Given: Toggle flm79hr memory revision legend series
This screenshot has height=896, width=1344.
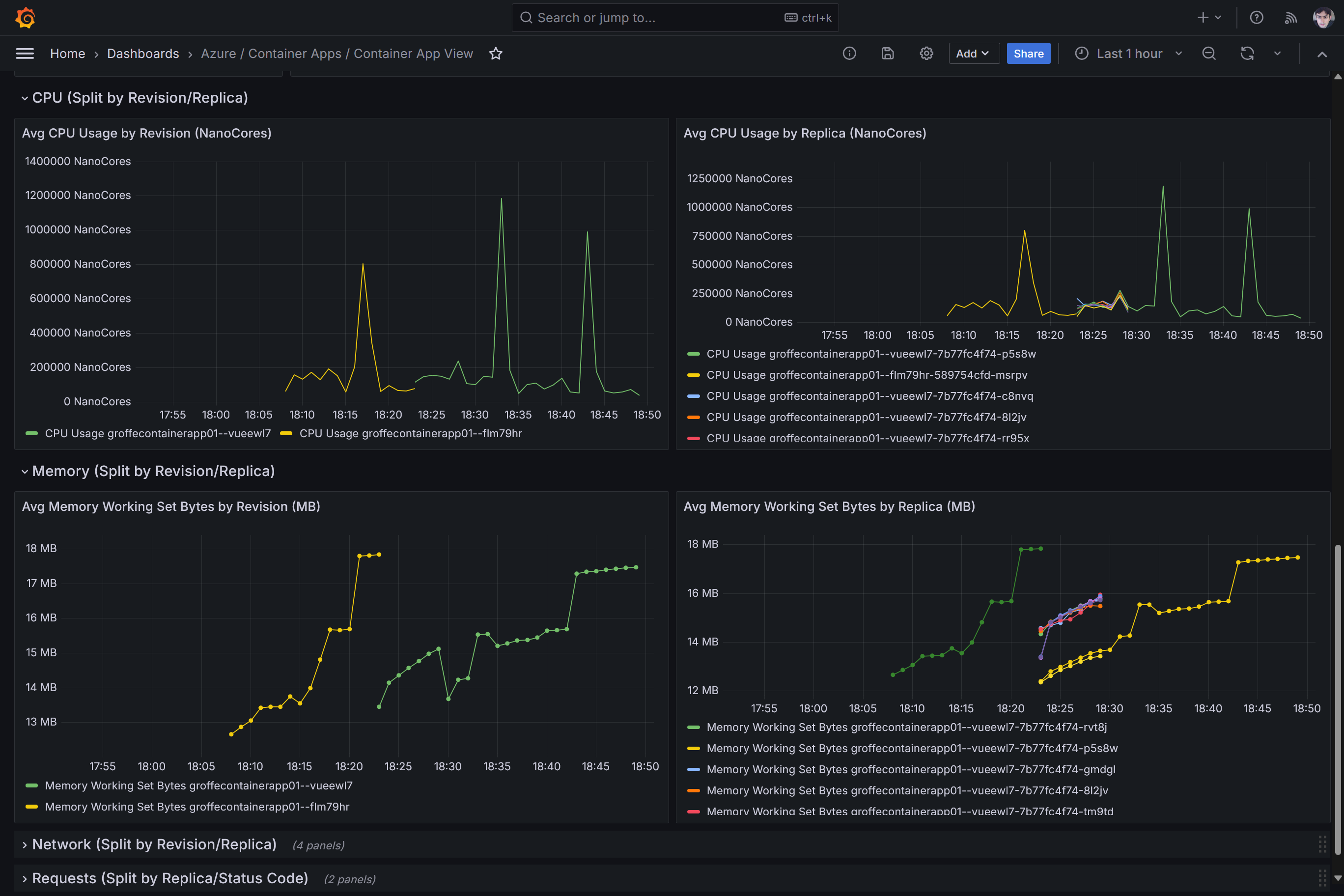Looking at the screenshot, I should (196, 807).
